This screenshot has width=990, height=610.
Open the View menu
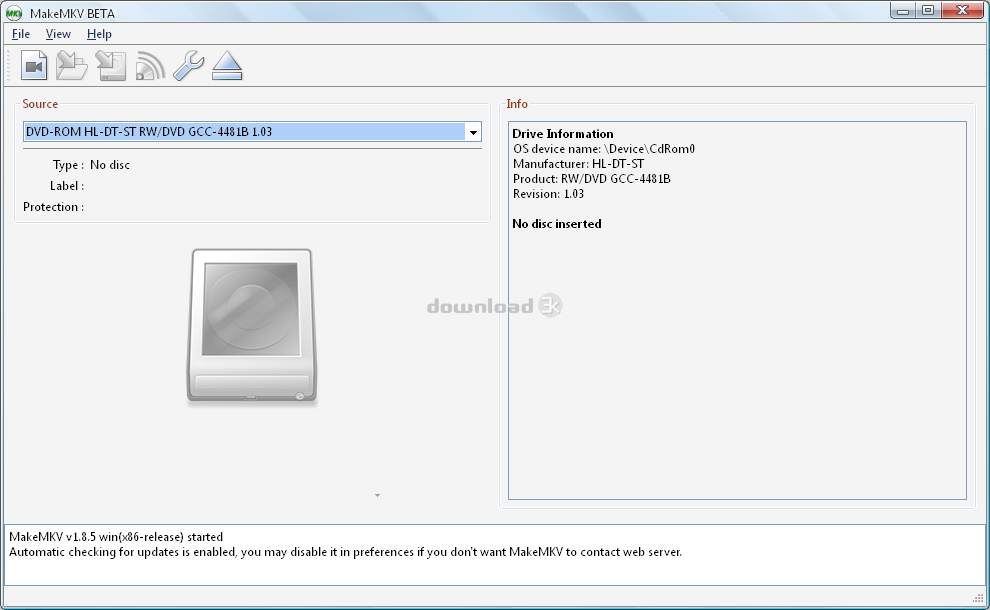(x=58, y=34)
